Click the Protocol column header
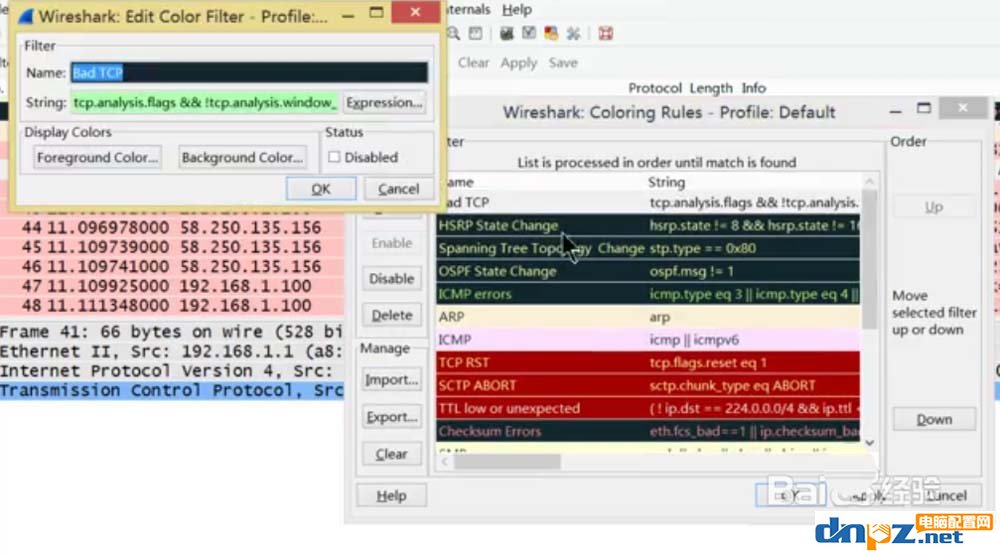Viewport: 1000px width, 556px height. point(655,88)
